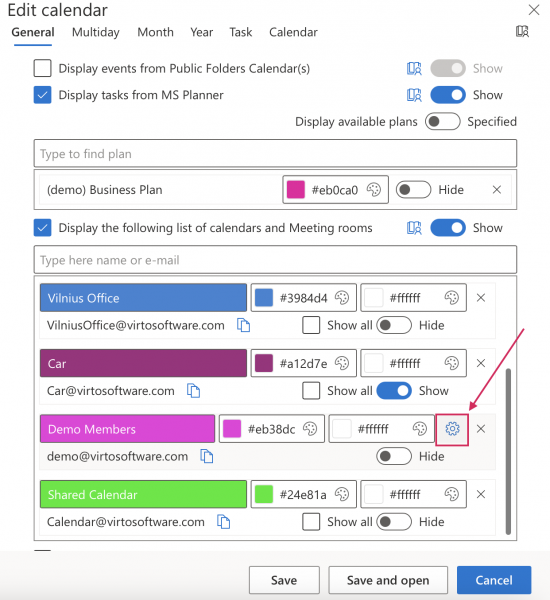
Task: Switch to the Multiday tab
Action: pyautogui.click(x=96, y=32)
